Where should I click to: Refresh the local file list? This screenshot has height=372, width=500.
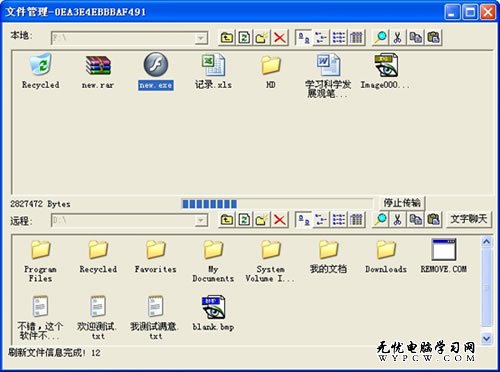(x=244, y=37)
